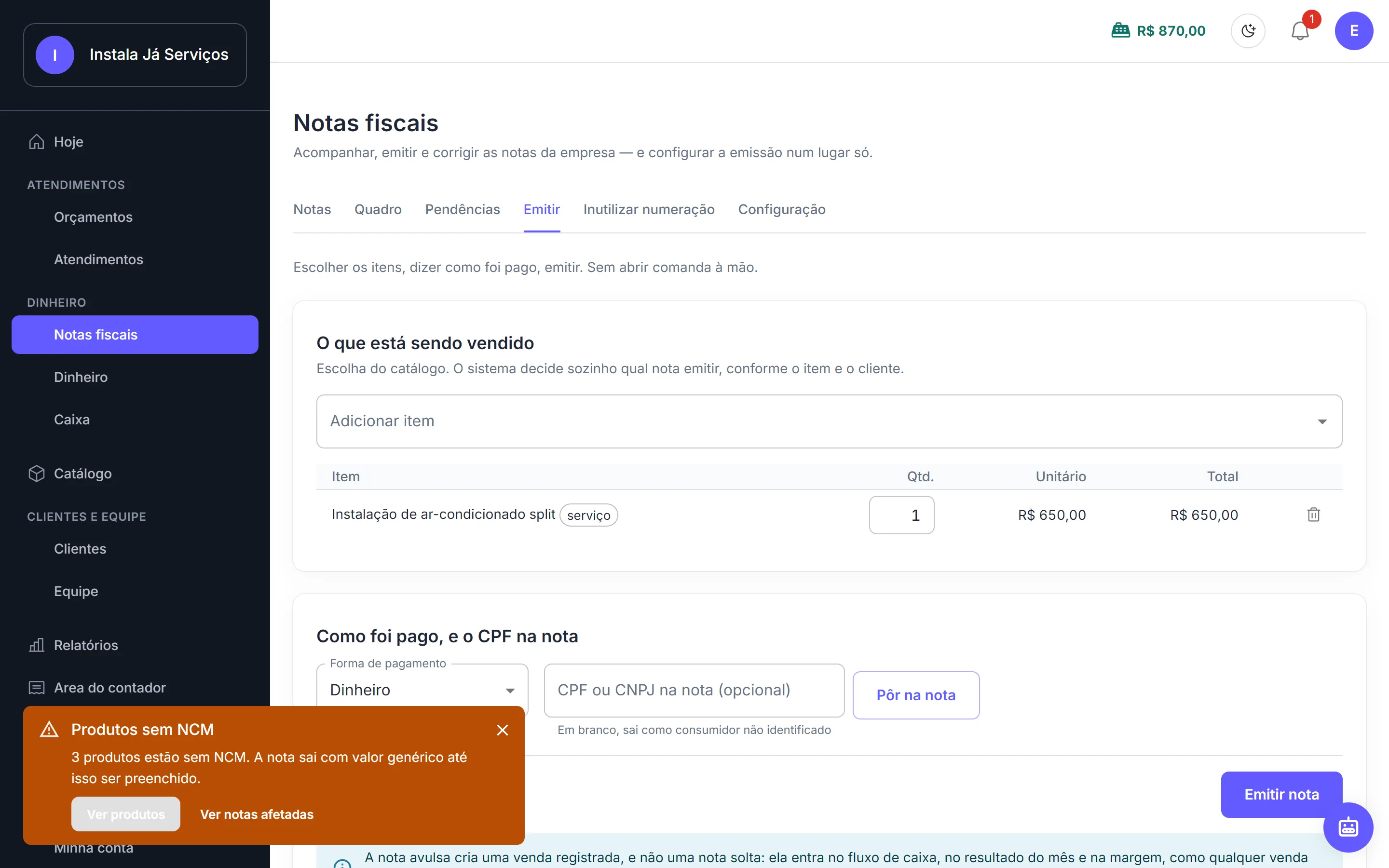This screenshot has height=868, width=1389.
Task: Click the Ver notas afetadas link
Action: click(257, 814)
